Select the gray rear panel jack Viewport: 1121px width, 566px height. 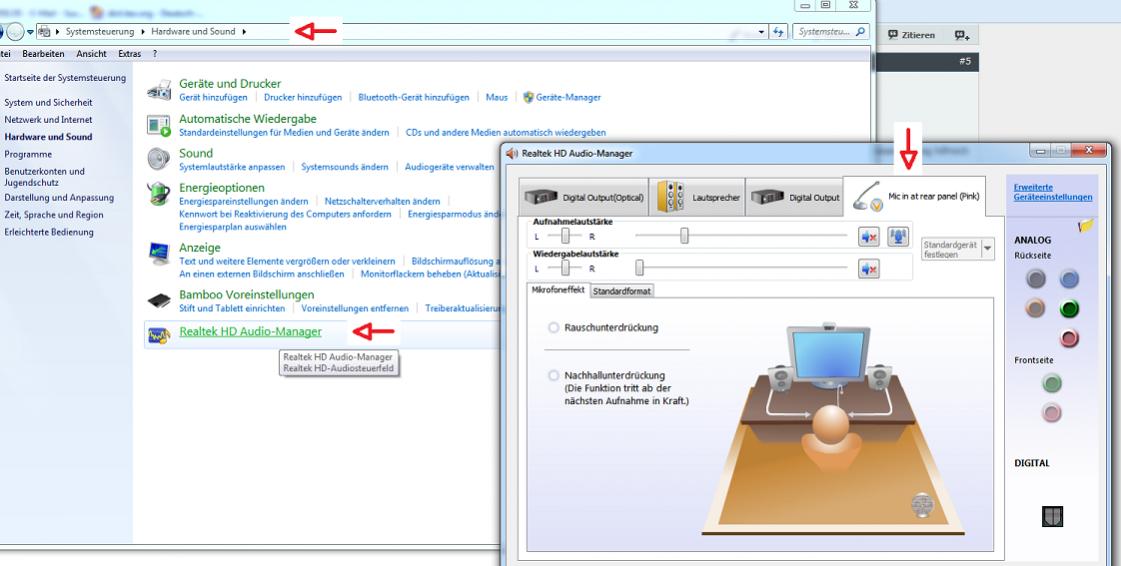coord(1035,278)
